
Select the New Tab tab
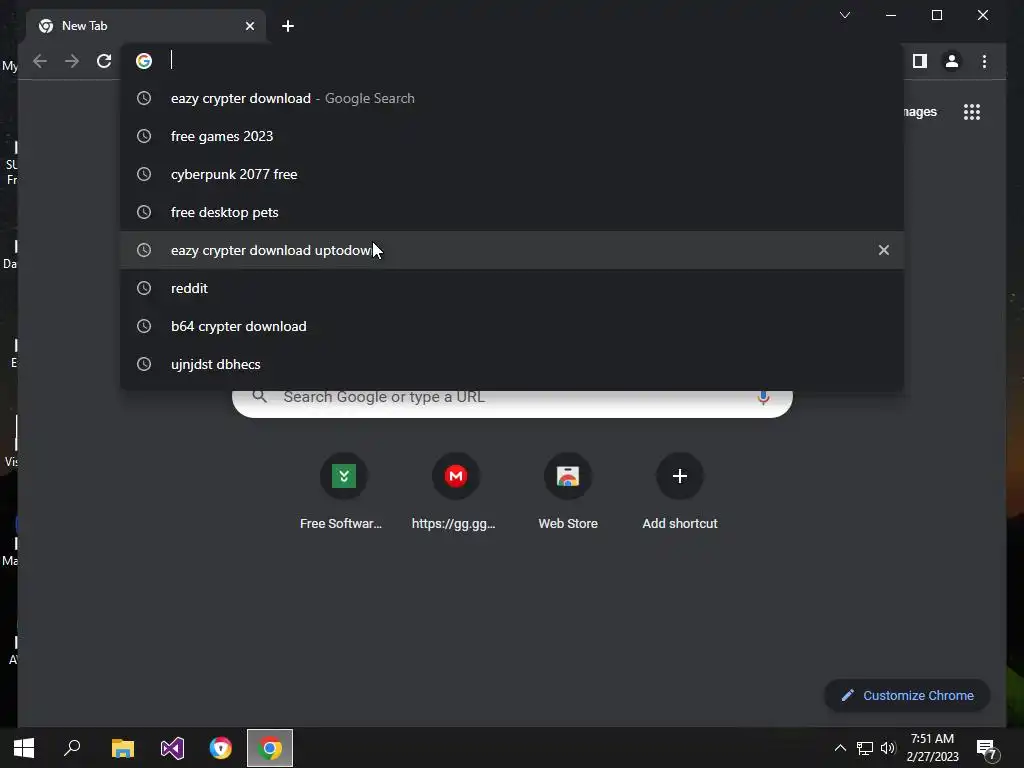146,26
